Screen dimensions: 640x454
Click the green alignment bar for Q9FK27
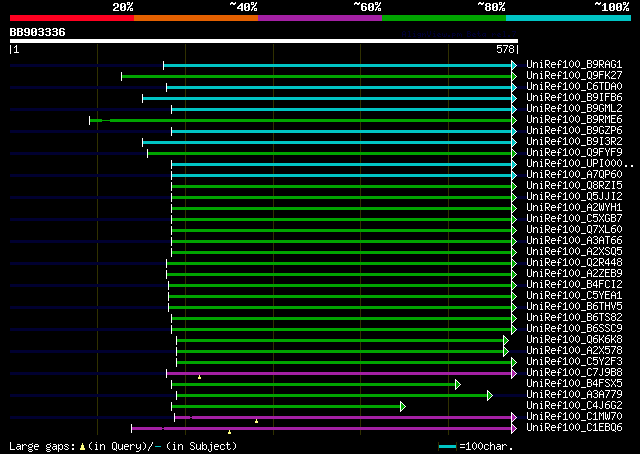pos(316,76)
